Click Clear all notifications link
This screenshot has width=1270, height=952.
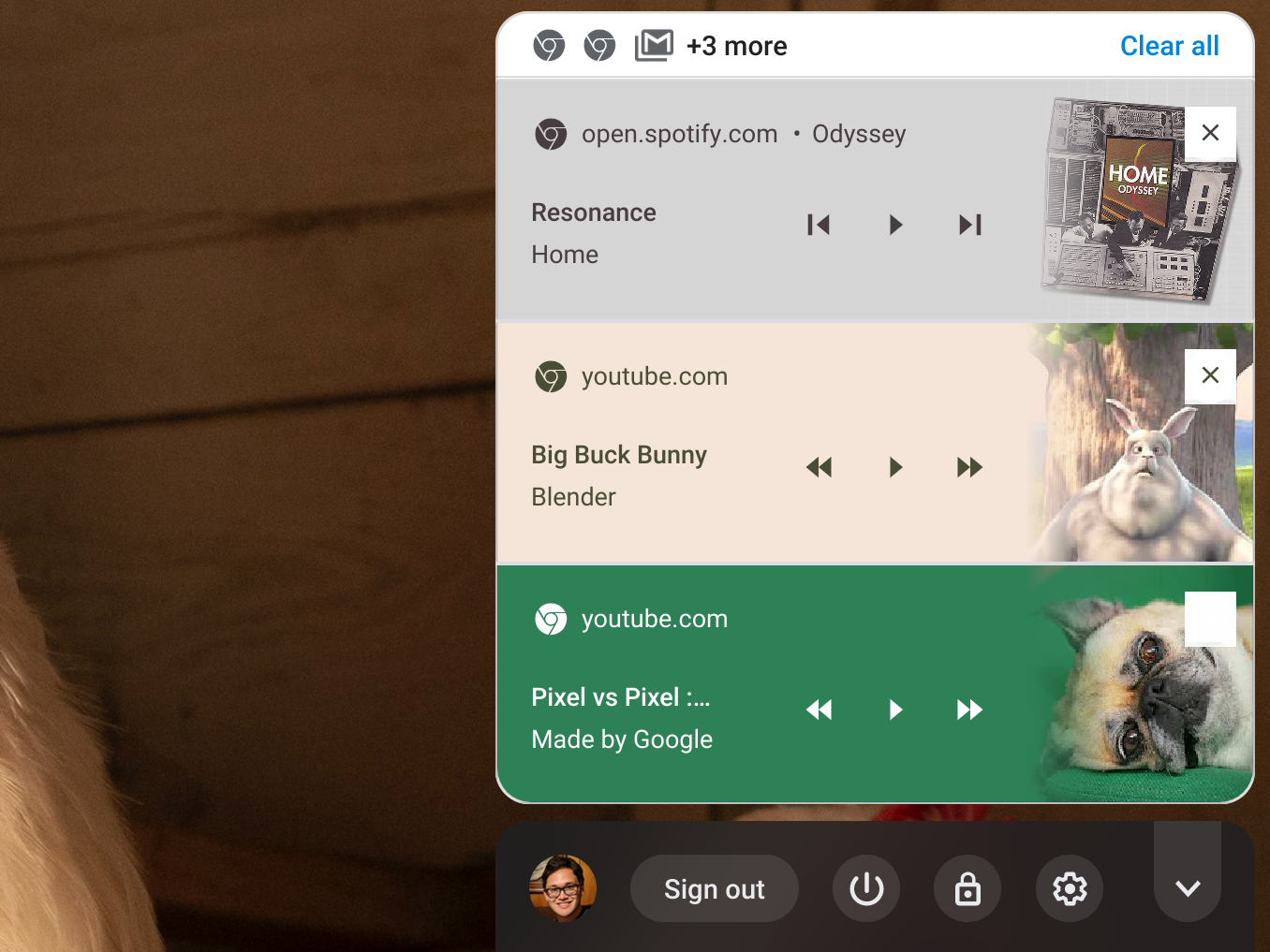[1169, 46]
